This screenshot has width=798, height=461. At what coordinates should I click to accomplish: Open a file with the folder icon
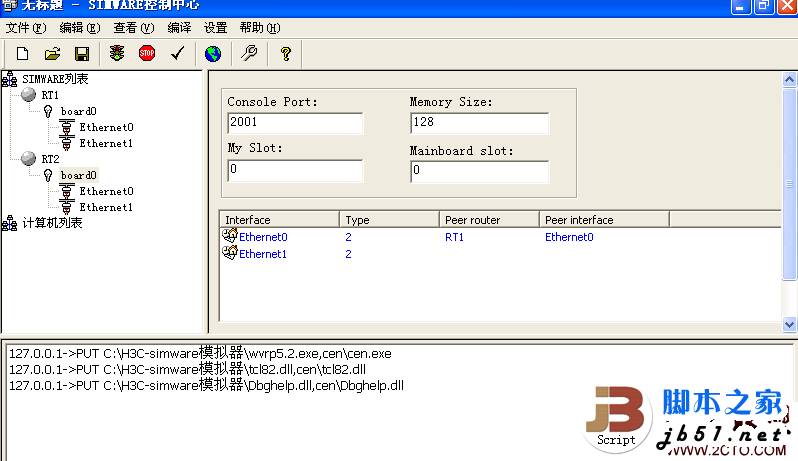click(52, 53)
